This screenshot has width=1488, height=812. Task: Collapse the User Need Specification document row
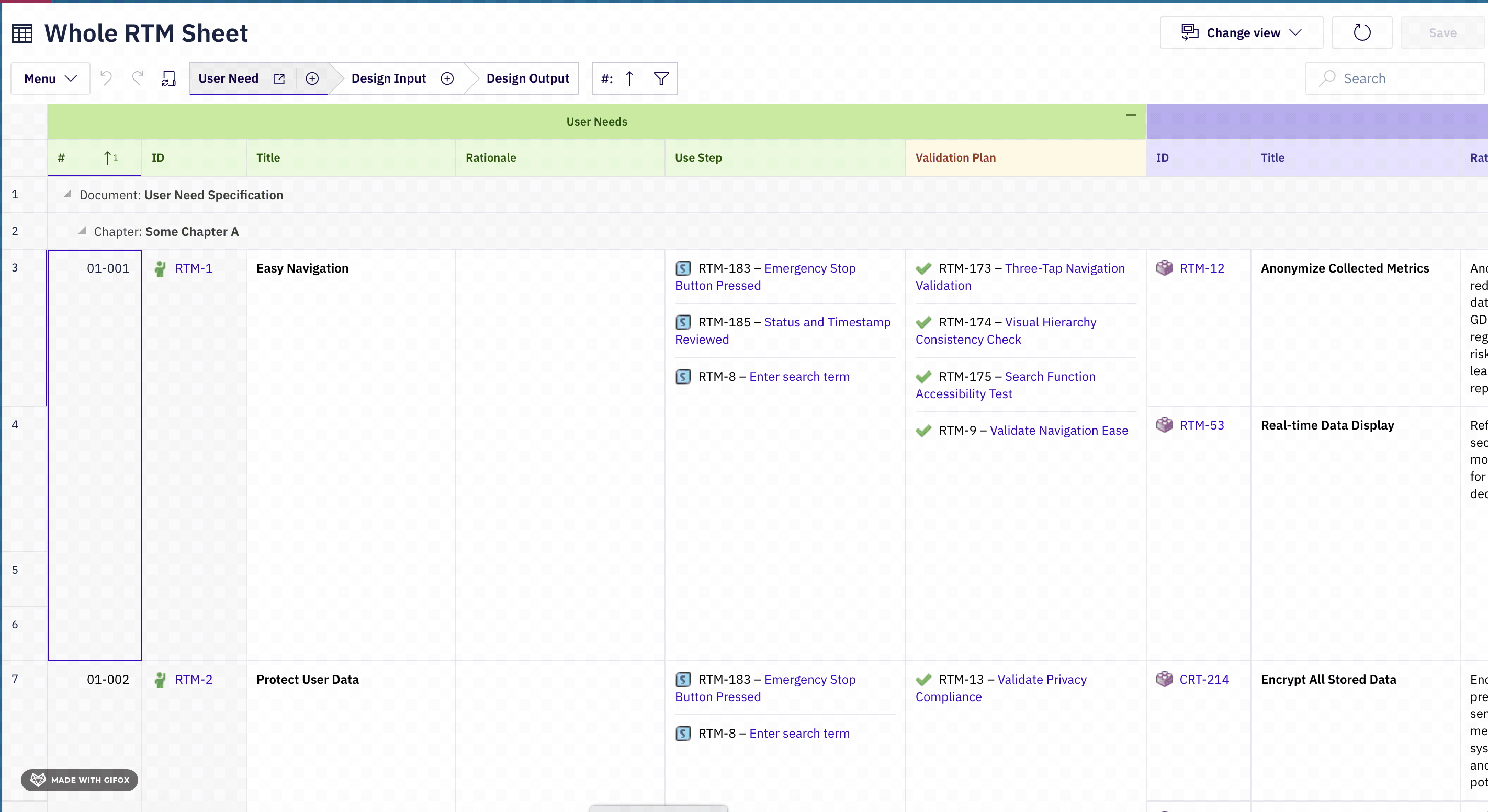(x=67, y=194)
